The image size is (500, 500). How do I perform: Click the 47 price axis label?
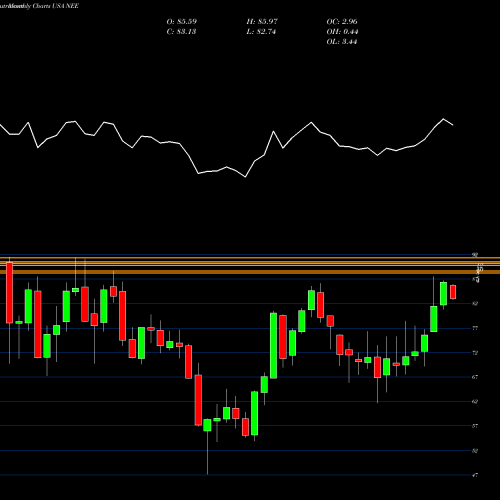pyautogui.click(x=475, y=475)
